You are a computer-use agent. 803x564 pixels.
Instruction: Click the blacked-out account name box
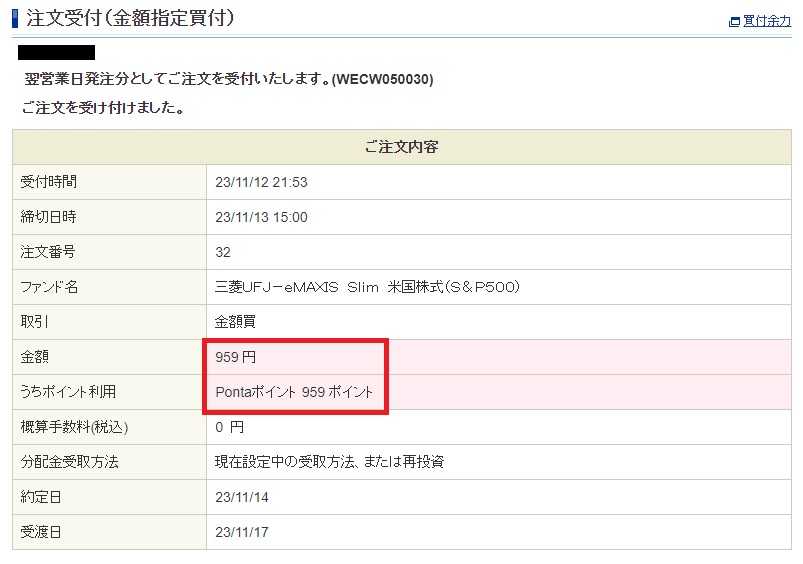point(56,52)
